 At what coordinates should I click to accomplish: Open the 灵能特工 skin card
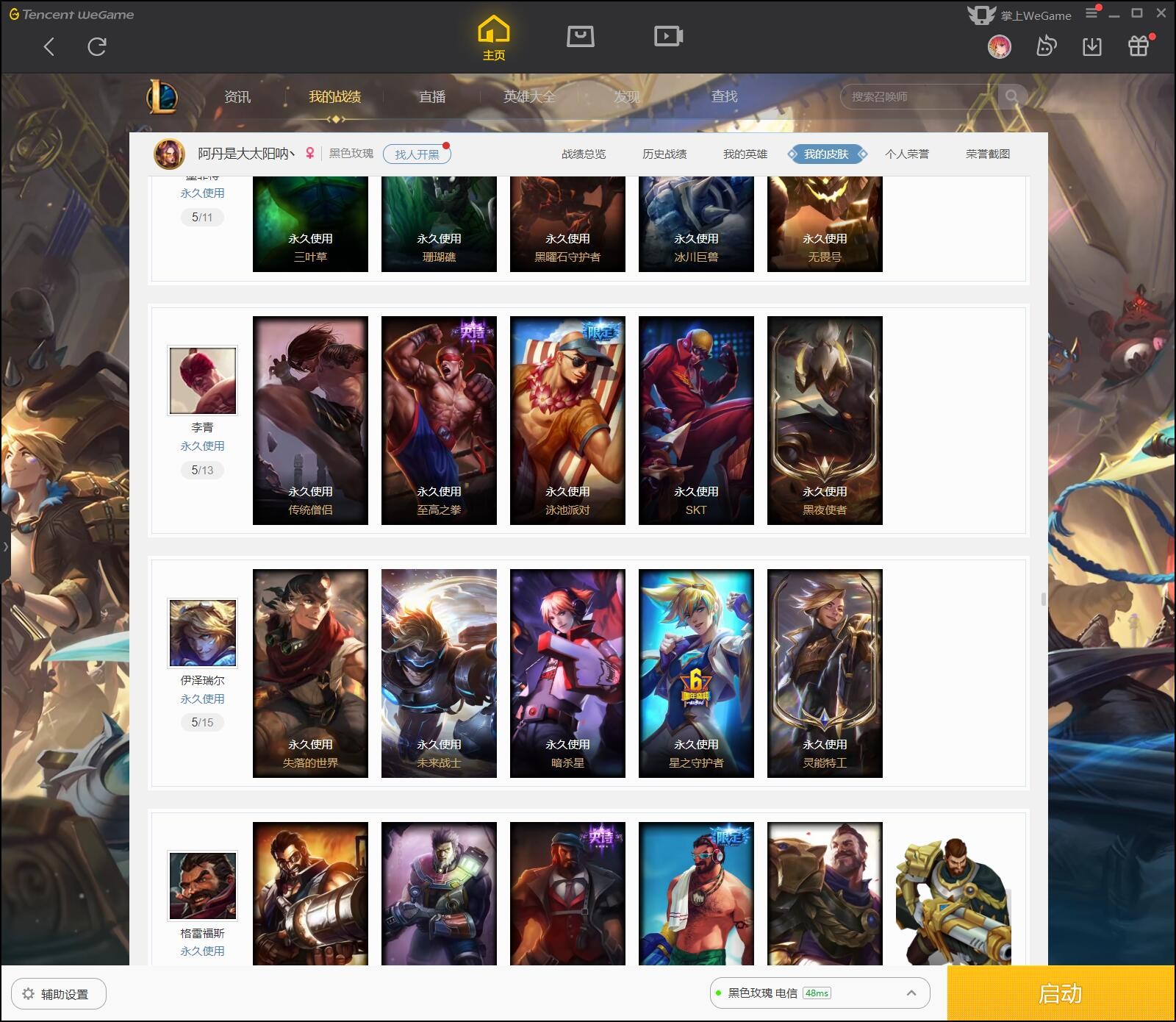pos(825,673)
